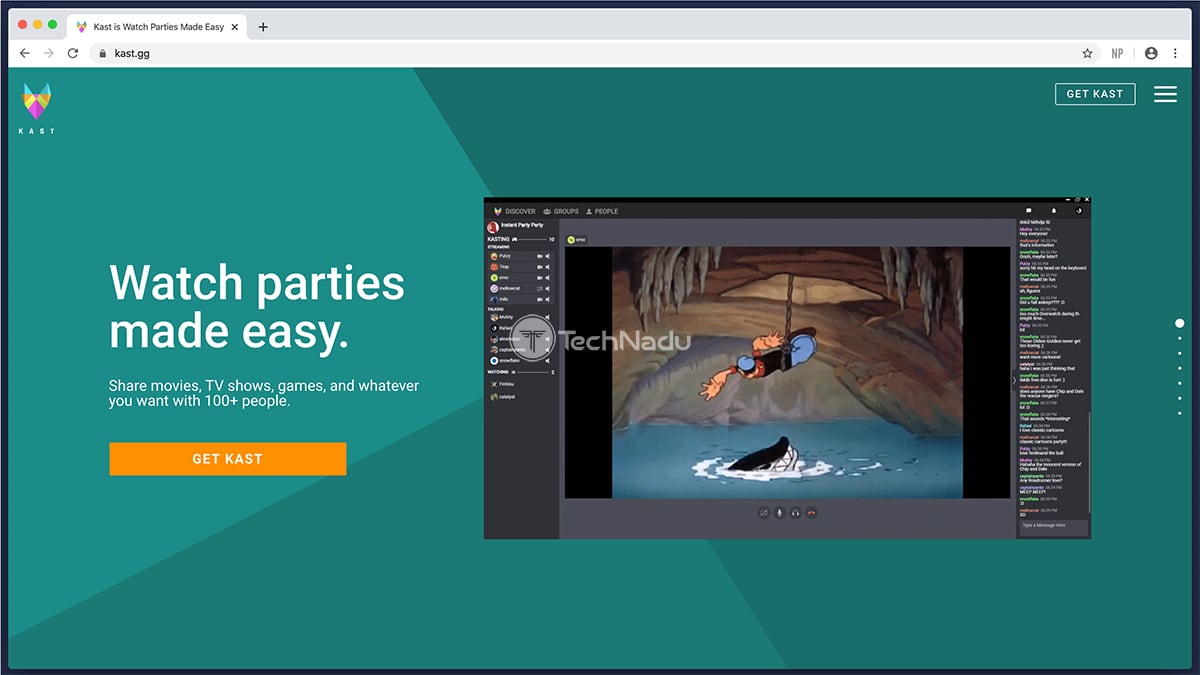Click the speaker icon next to mellowcat
The height and width of the screenshot is (675, 1200).
tap(550, 289)
